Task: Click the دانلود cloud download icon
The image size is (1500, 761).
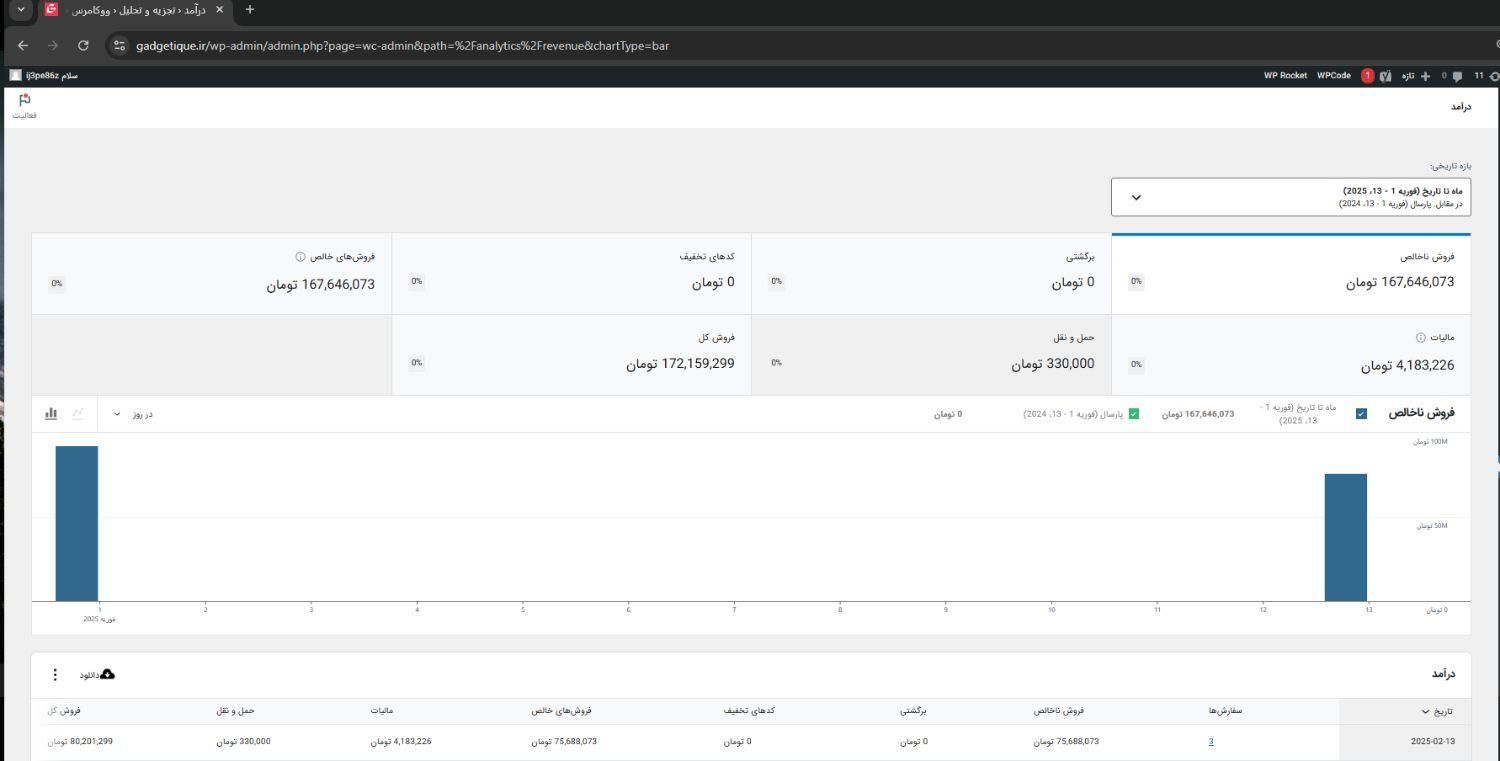Action: pos(108,675)
